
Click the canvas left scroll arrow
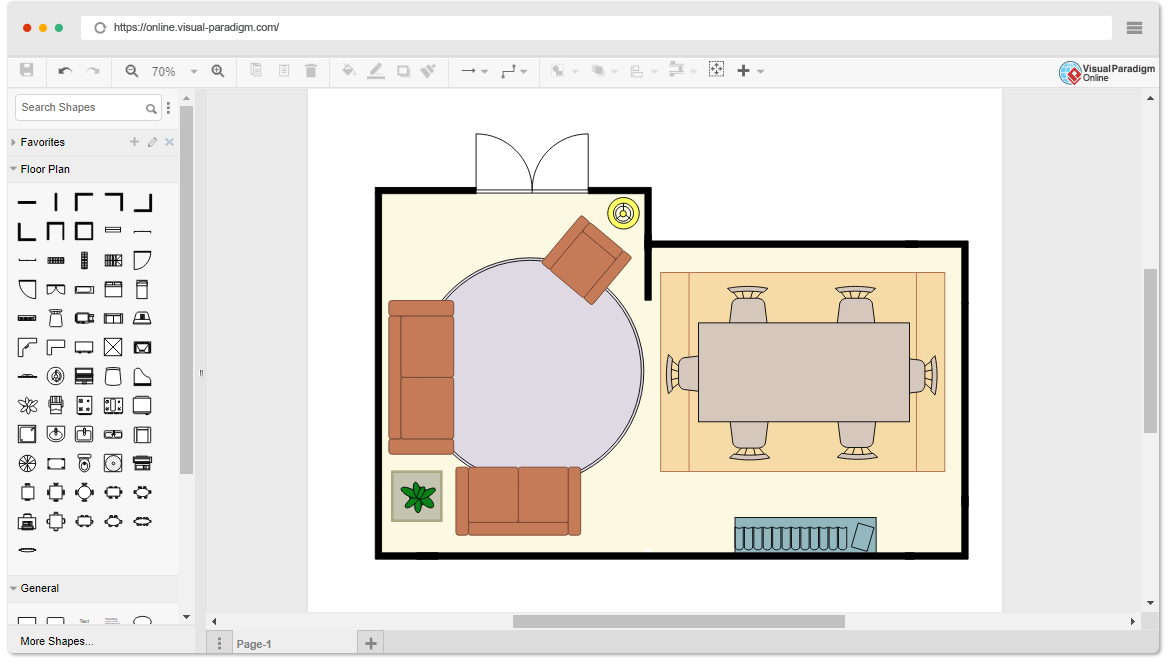pyautogui.click(x=214, y=621)
